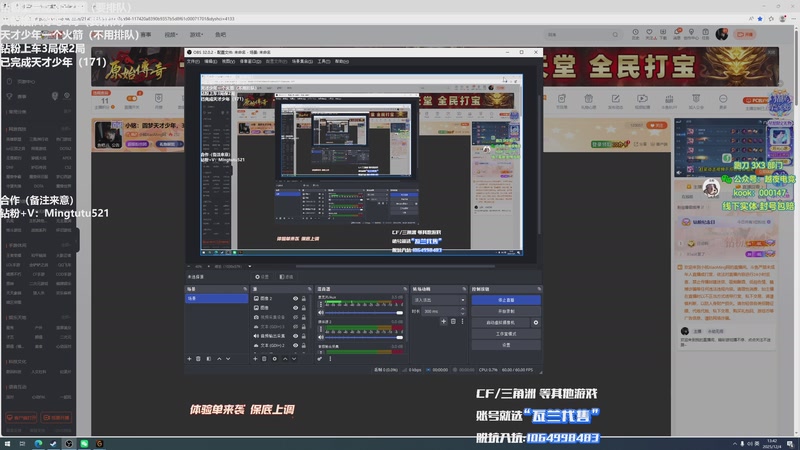800x450 pixels.
Task: Open tasks icon in site header
Action: click(705, 33)
